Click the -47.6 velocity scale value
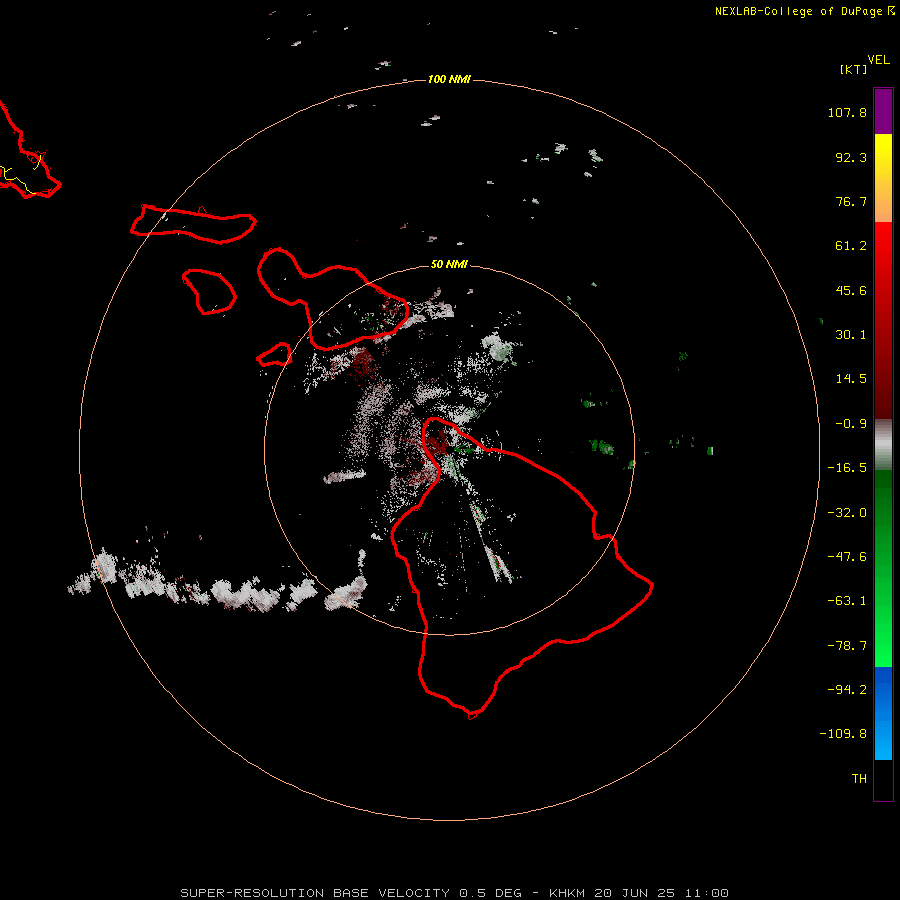Viewport: 900px width, 900px height. point(847,557)
